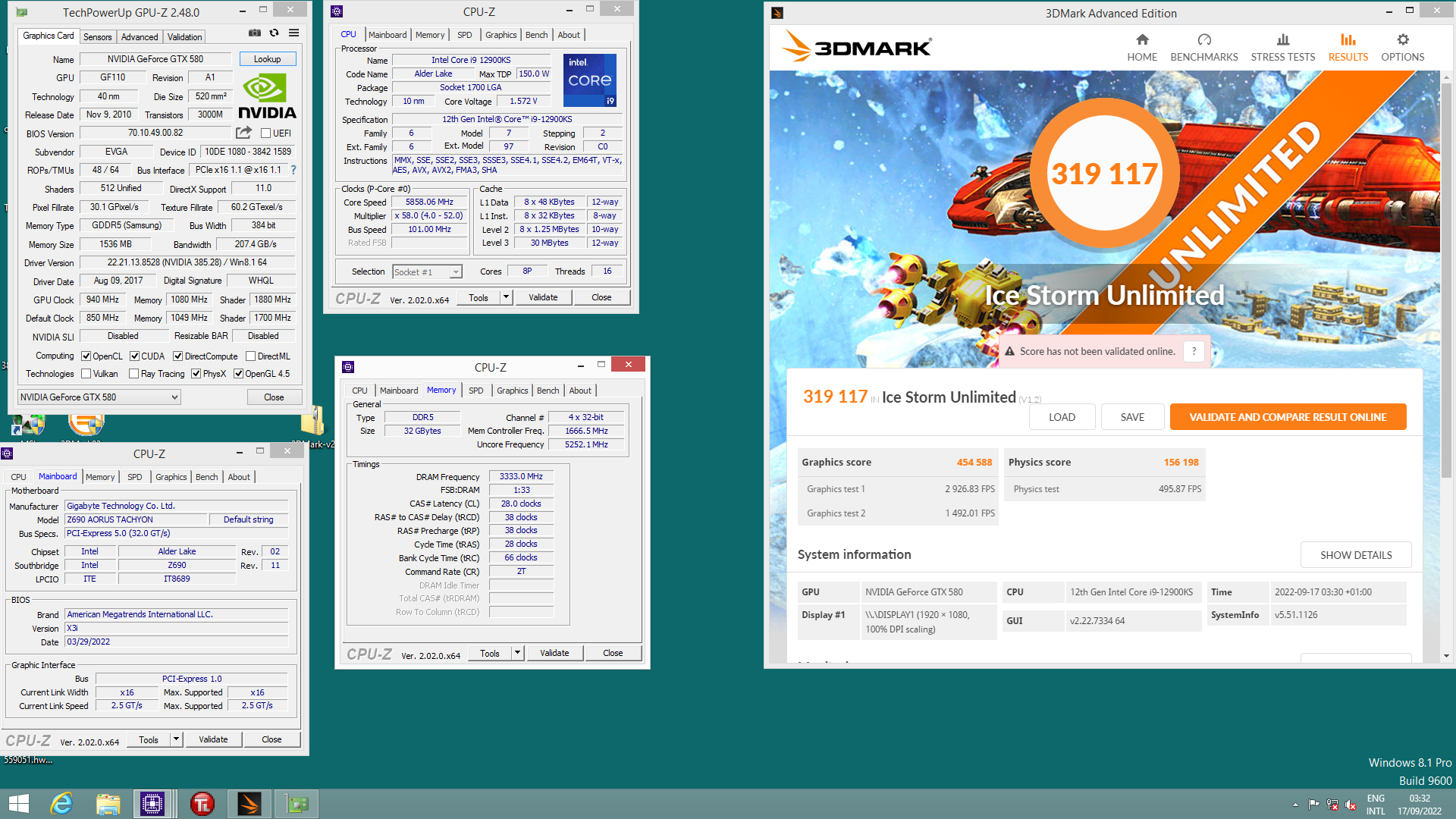The width and height of the screenshot is (1456, 819).
Task: Go to 3DMark Home
Action: point(1142,47)
